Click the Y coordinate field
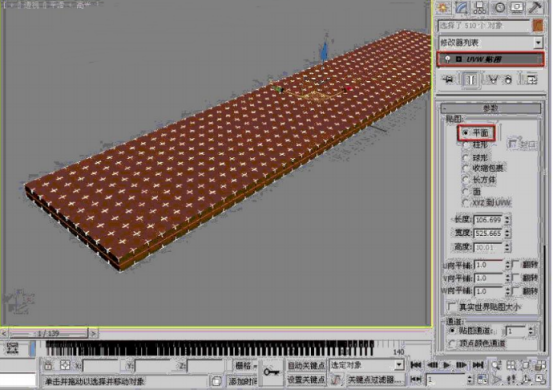The width and height of the screenshot is (554, 390). (152, 366)
